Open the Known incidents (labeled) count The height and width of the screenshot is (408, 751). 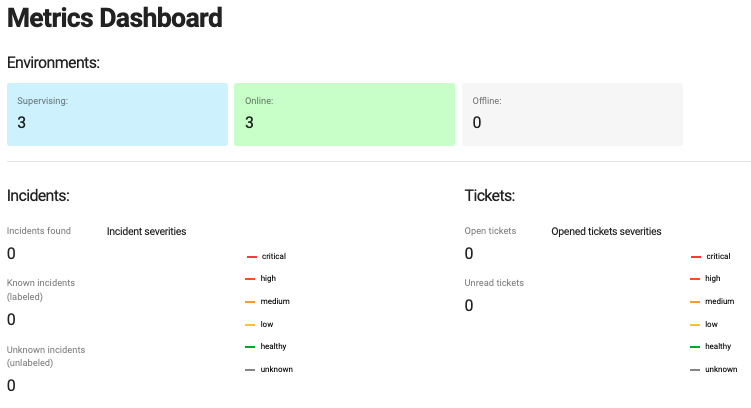coord(11,320)
